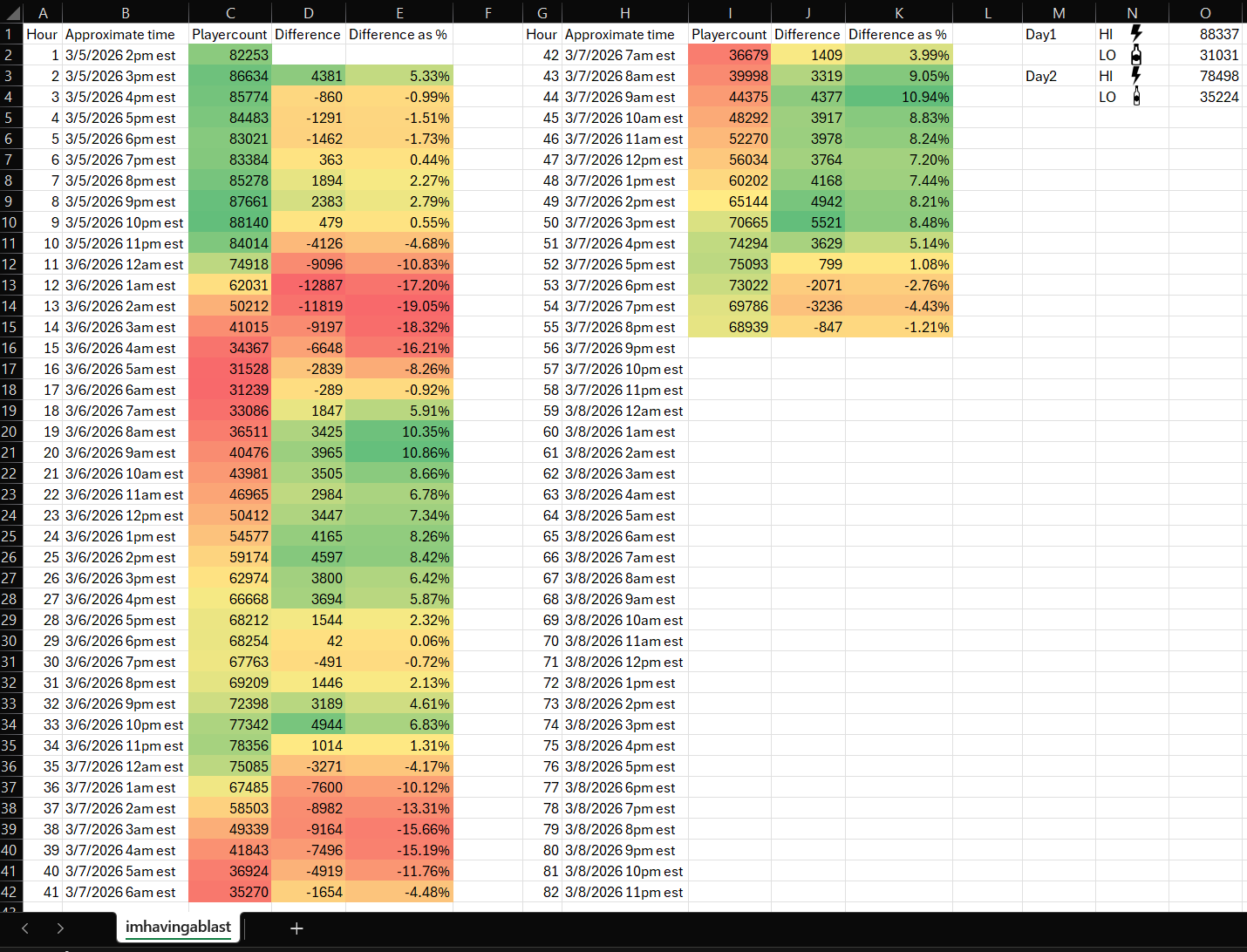The width and height of the screenshot is (1247, 952).
Task: Click the lightning bolt icon in the Day1 row
Action: click(1135, 33)
